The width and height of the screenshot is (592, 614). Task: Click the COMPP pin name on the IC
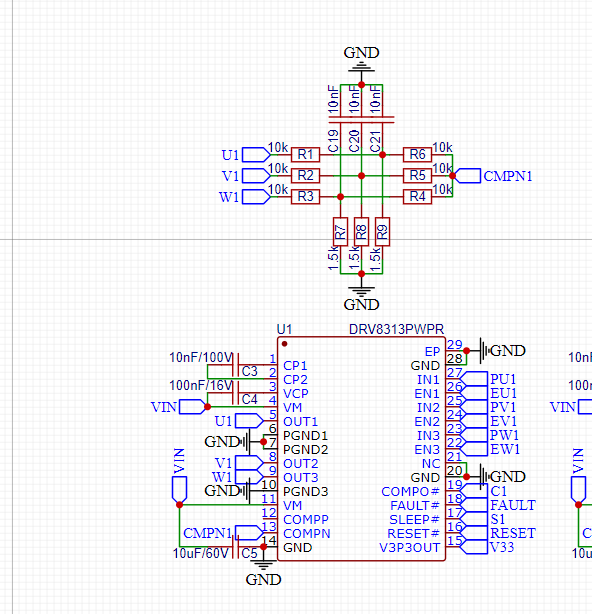[x=306, y=519]
